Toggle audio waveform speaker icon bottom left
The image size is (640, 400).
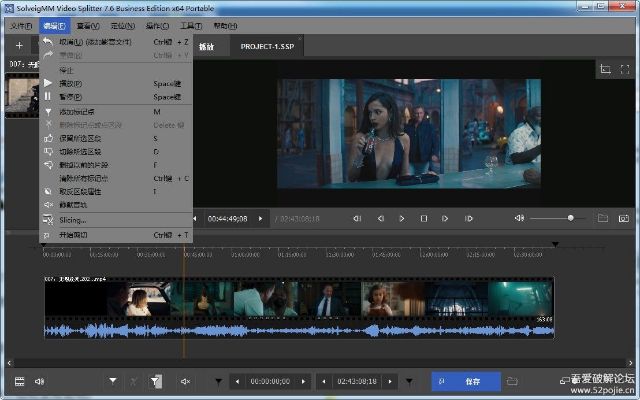[40, 382]
